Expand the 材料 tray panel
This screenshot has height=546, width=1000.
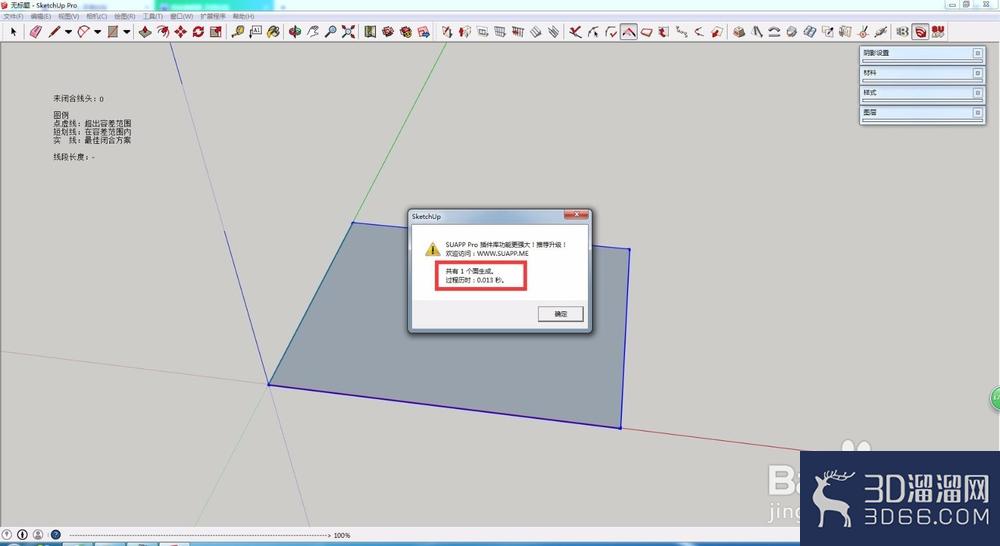(922, 73)
